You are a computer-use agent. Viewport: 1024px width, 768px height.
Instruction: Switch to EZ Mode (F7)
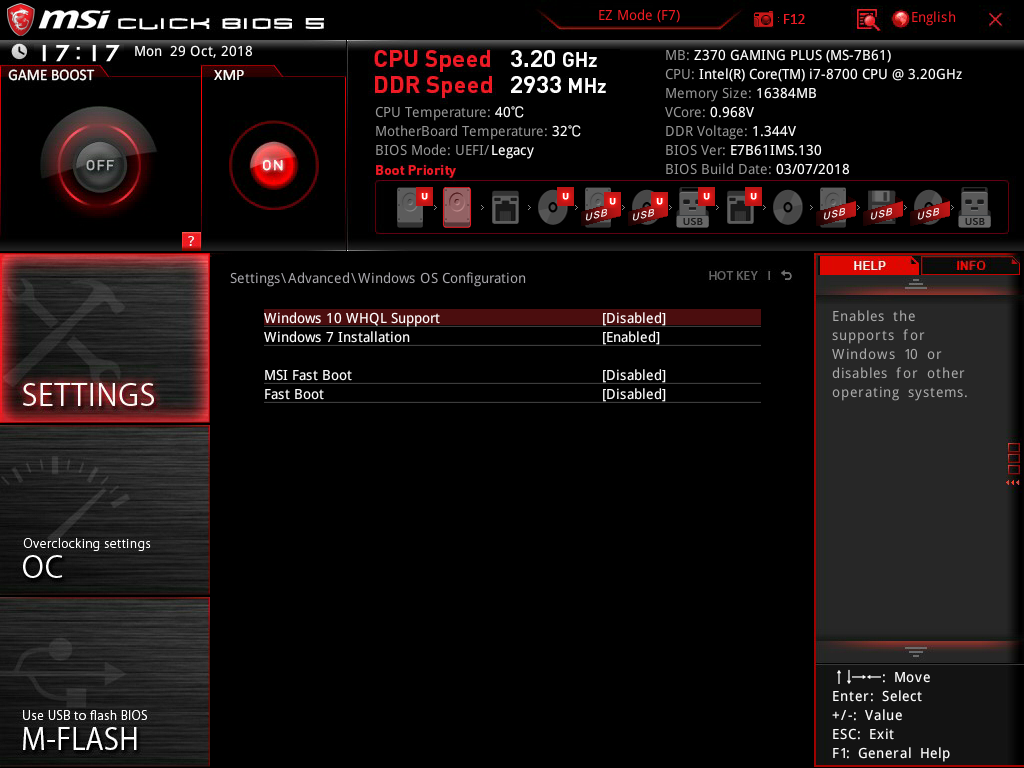click(639, 16)
